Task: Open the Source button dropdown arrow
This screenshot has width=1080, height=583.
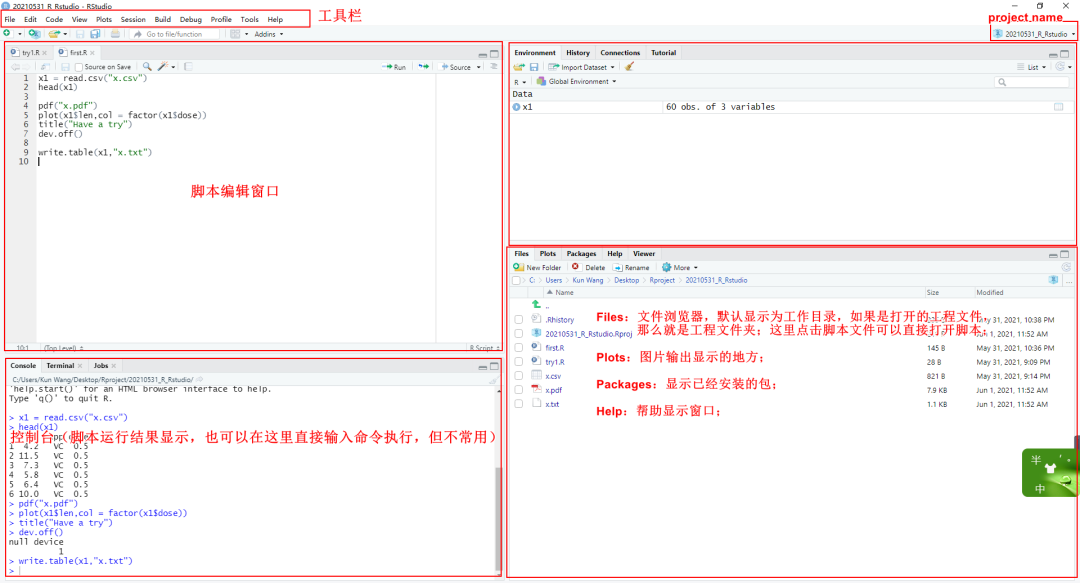Action: pyautogui.click(x=479, y=67)
